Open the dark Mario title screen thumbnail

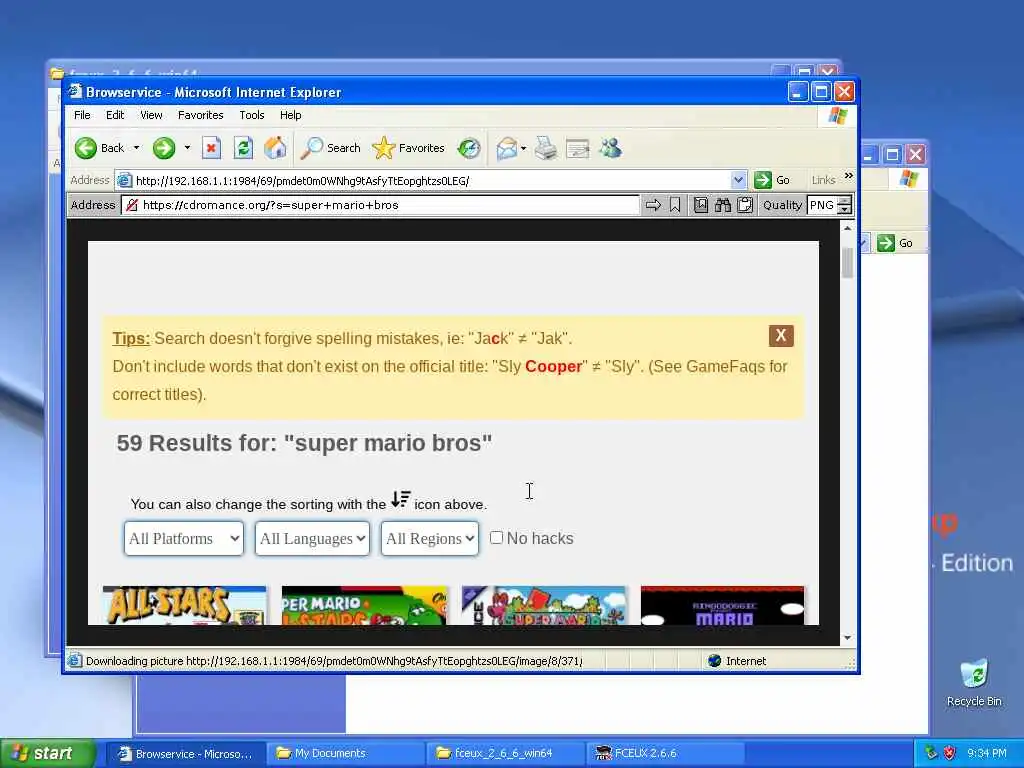pyautogui.click(x=723, y=605)
